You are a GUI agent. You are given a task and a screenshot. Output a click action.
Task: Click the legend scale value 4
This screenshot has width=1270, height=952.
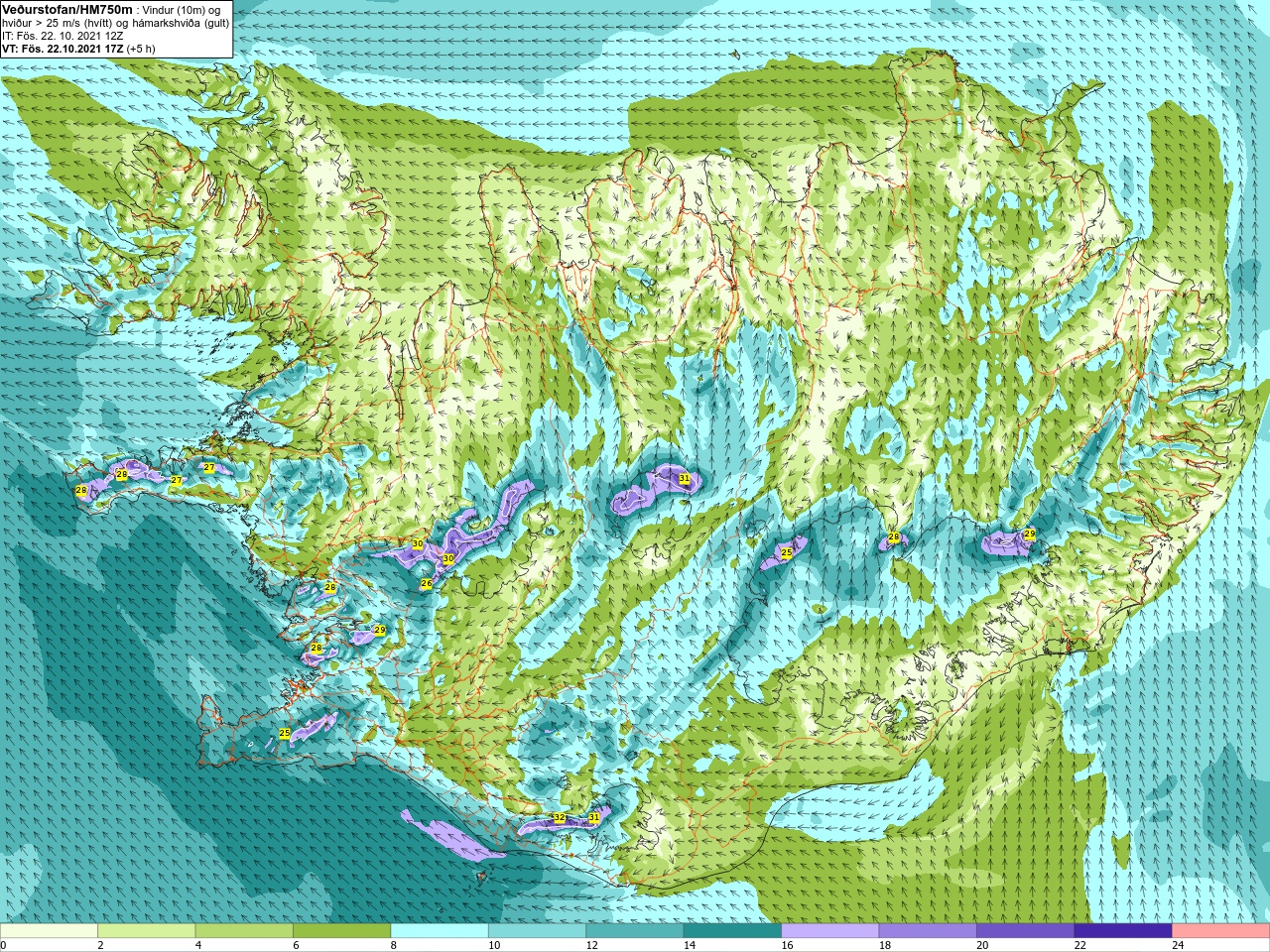click(x=198, y=945)
